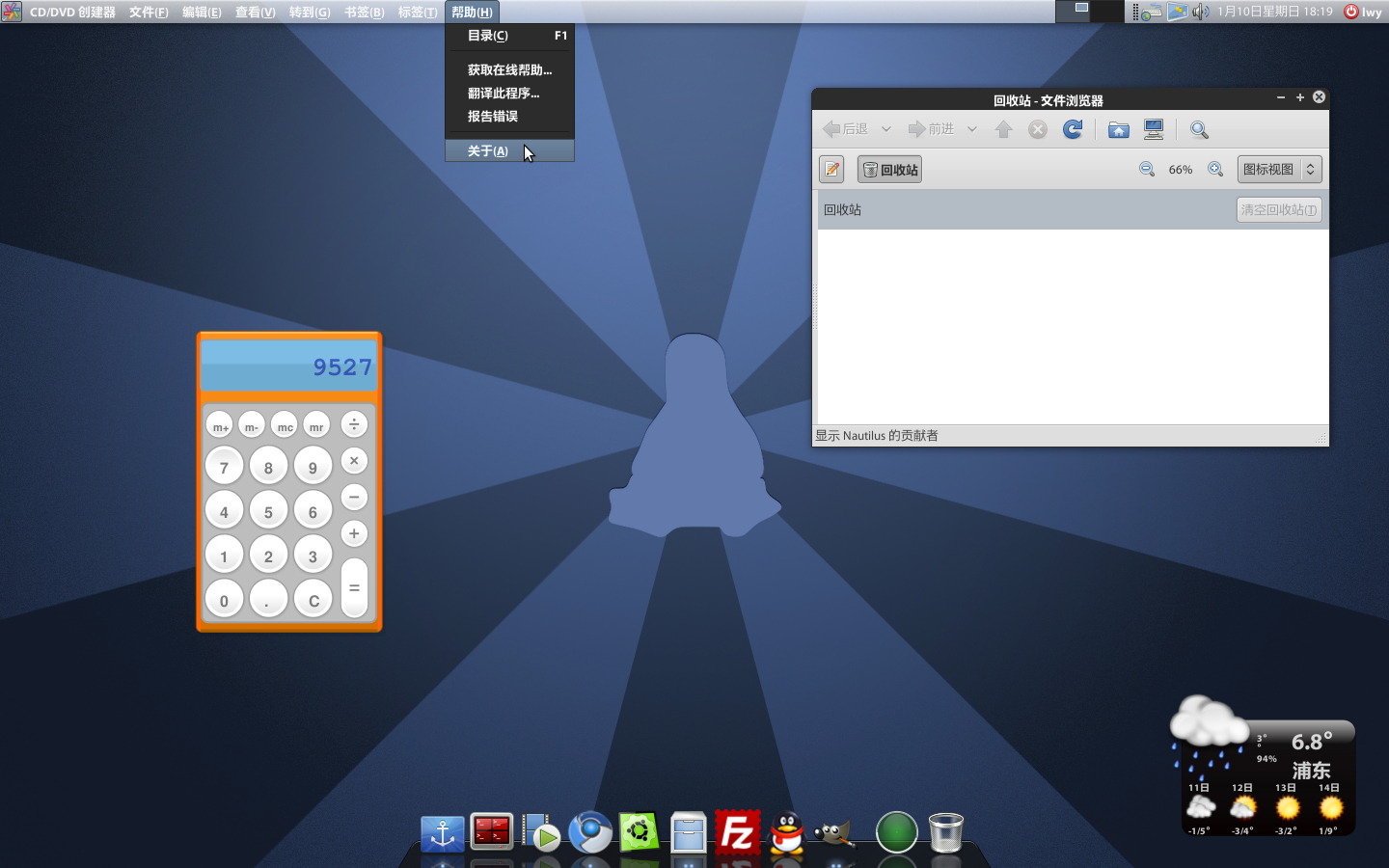The width and height of the screenshot is (1389, 868).
Task: Open the trash can in dock
Action: 945,832
